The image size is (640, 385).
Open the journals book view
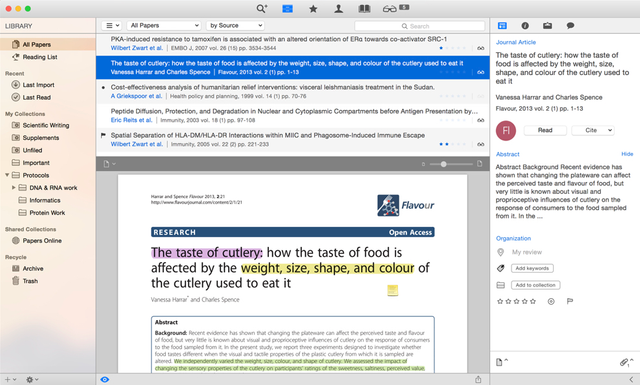[x=364, y=8]
